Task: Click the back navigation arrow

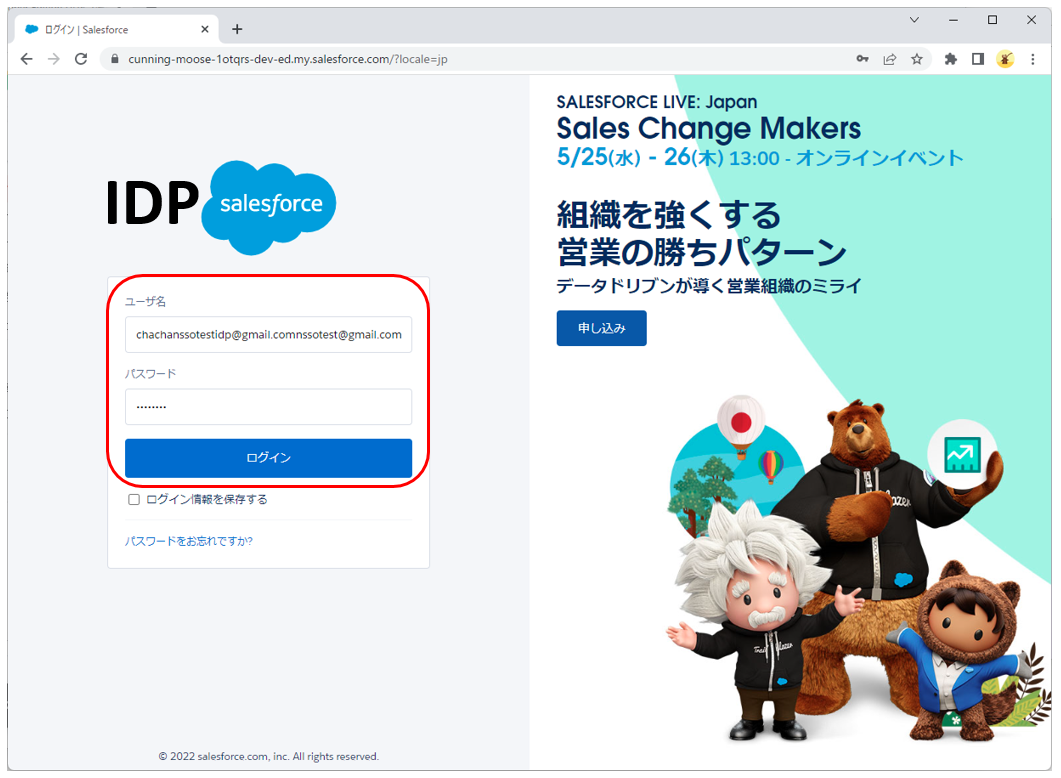Action: point(26,59)
